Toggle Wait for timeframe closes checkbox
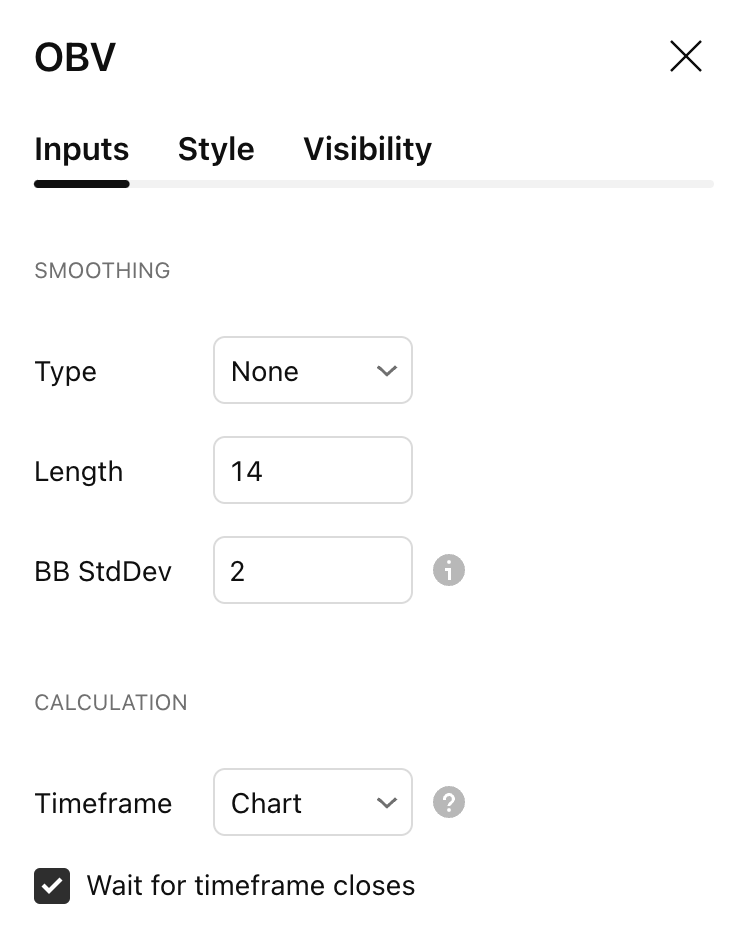 [52, 886]
